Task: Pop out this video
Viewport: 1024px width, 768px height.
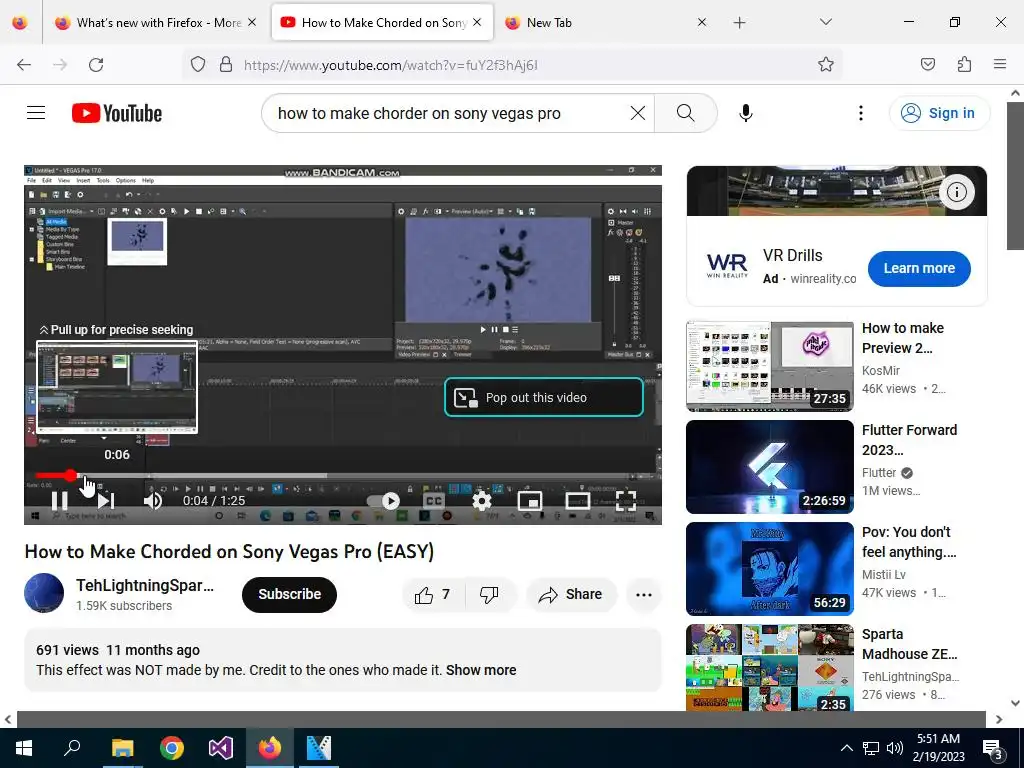Action: point(544,397)
